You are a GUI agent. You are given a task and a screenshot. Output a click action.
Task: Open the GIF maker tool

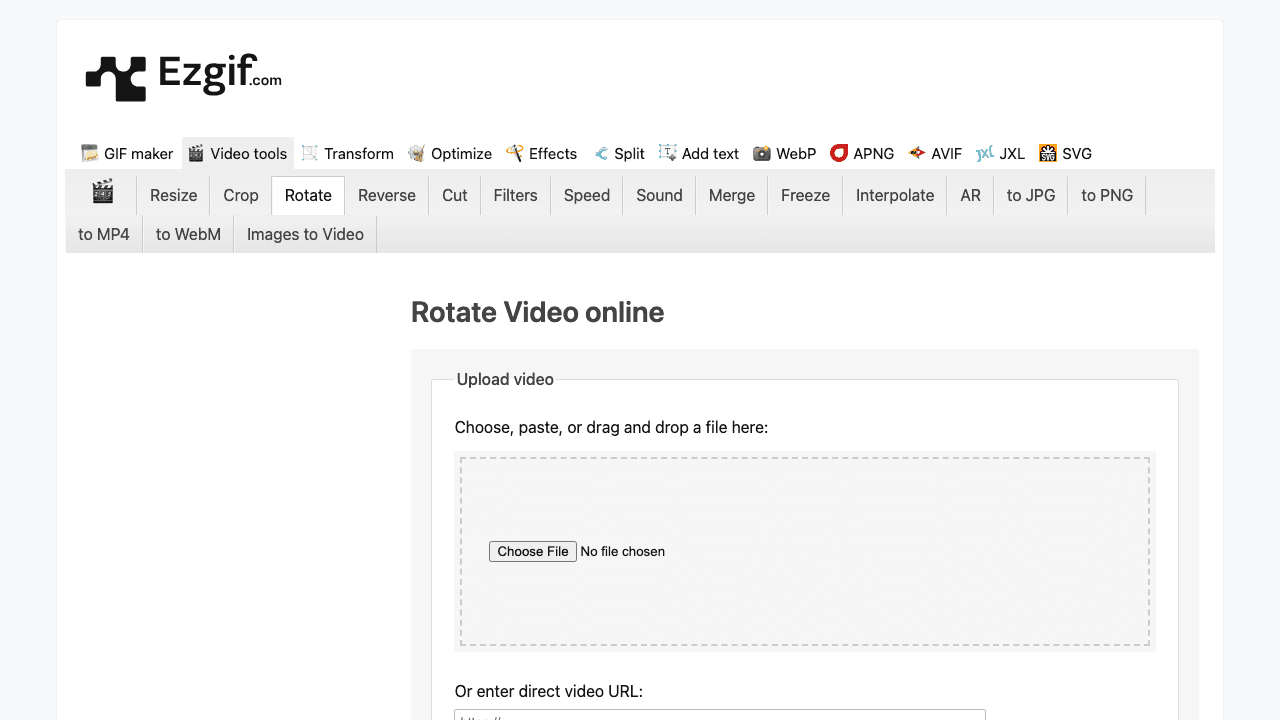(x=126, y=153)
